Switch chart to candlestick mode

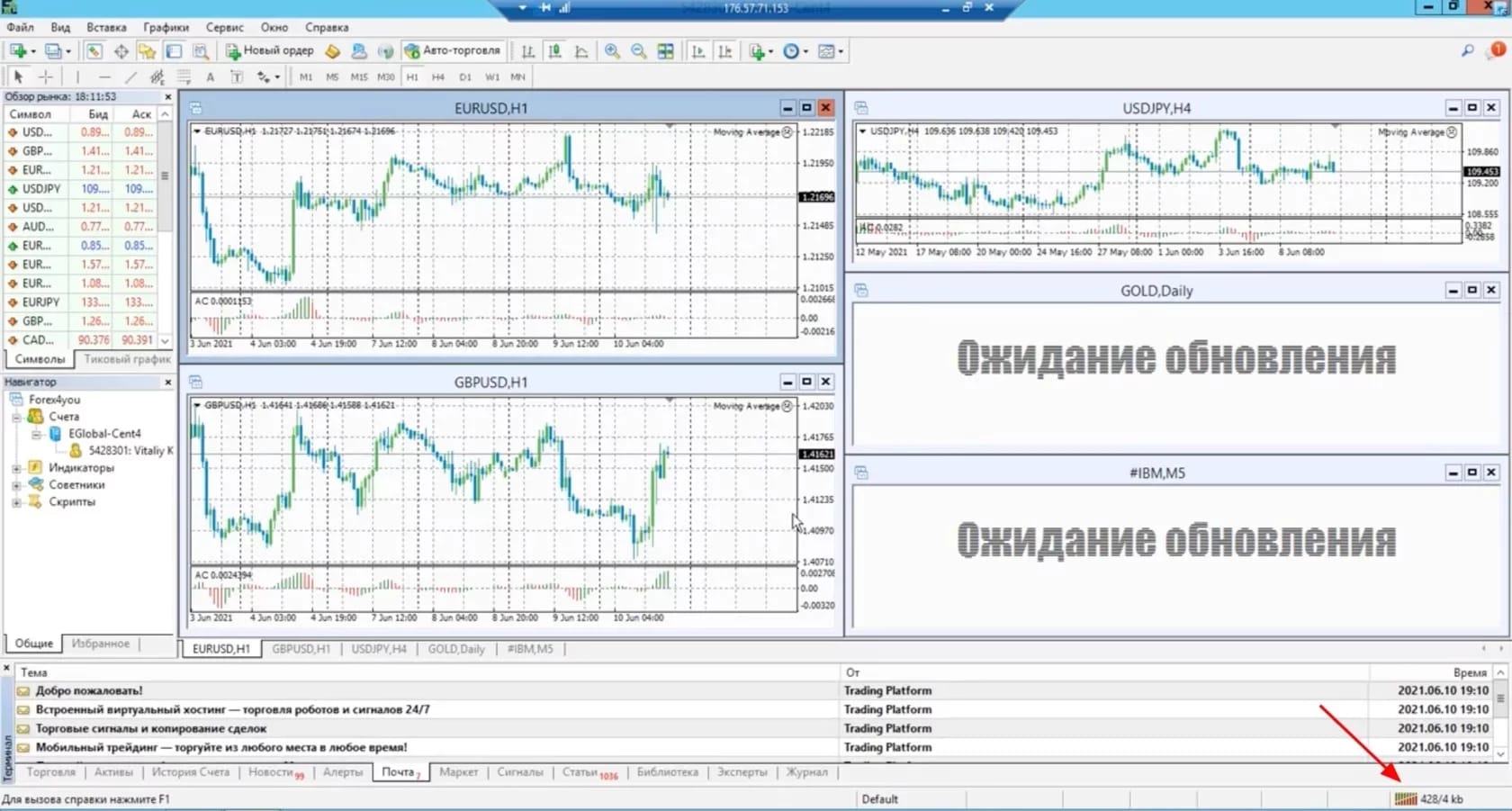[555, 51]
